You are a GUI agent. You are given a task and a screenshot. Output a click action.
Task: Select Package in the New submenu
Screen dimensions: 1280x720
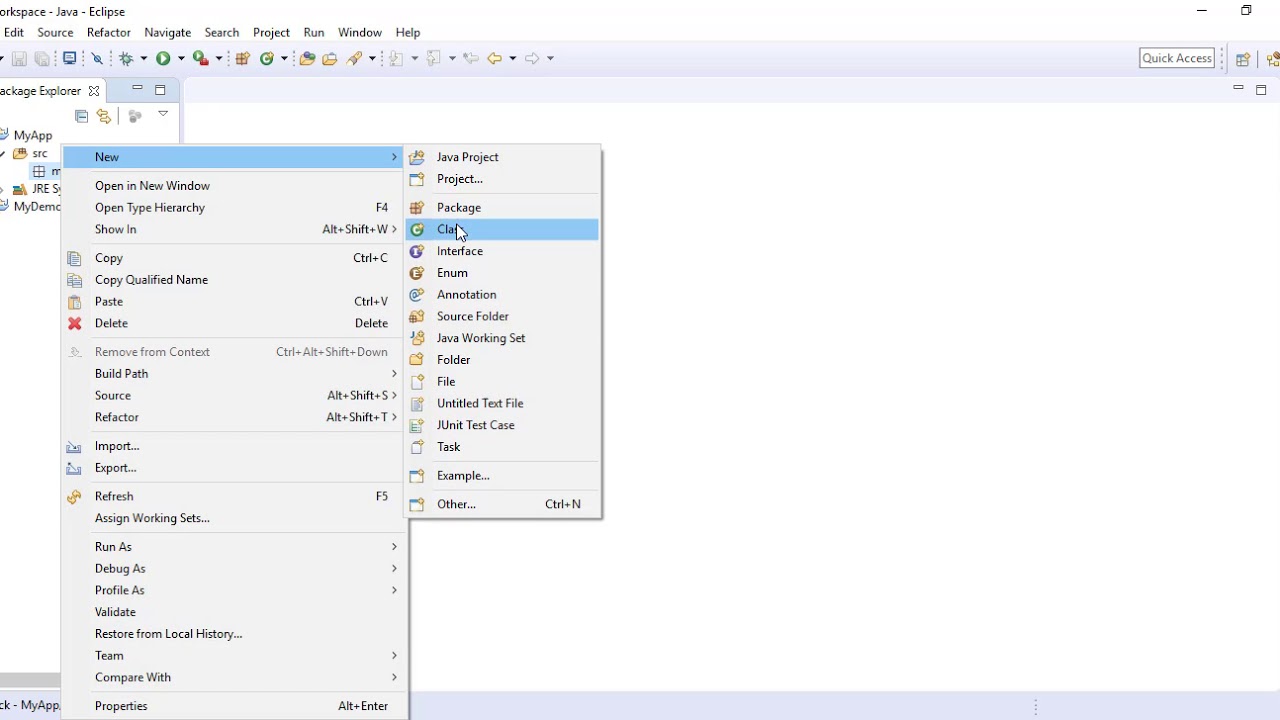coord(502,207)
